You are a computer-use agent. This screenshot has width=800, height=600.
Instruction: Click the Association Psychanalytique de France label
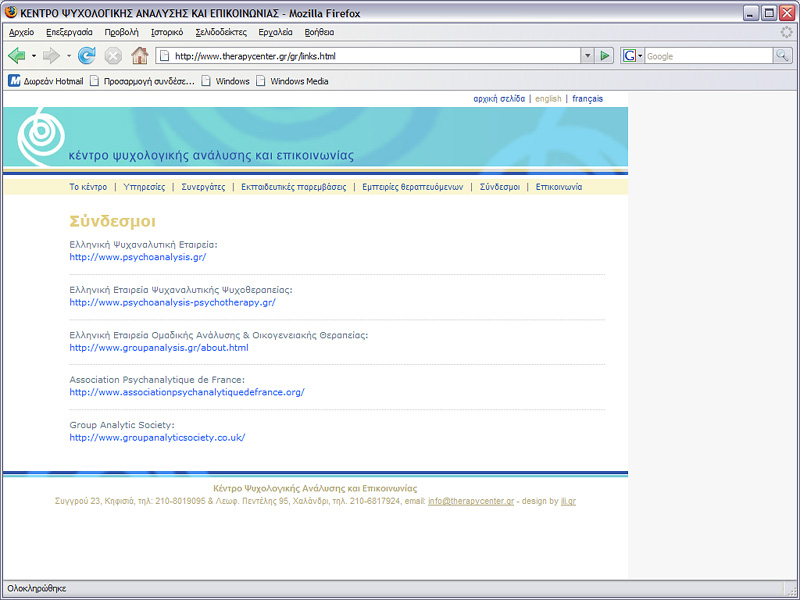[x=157, y=380]
